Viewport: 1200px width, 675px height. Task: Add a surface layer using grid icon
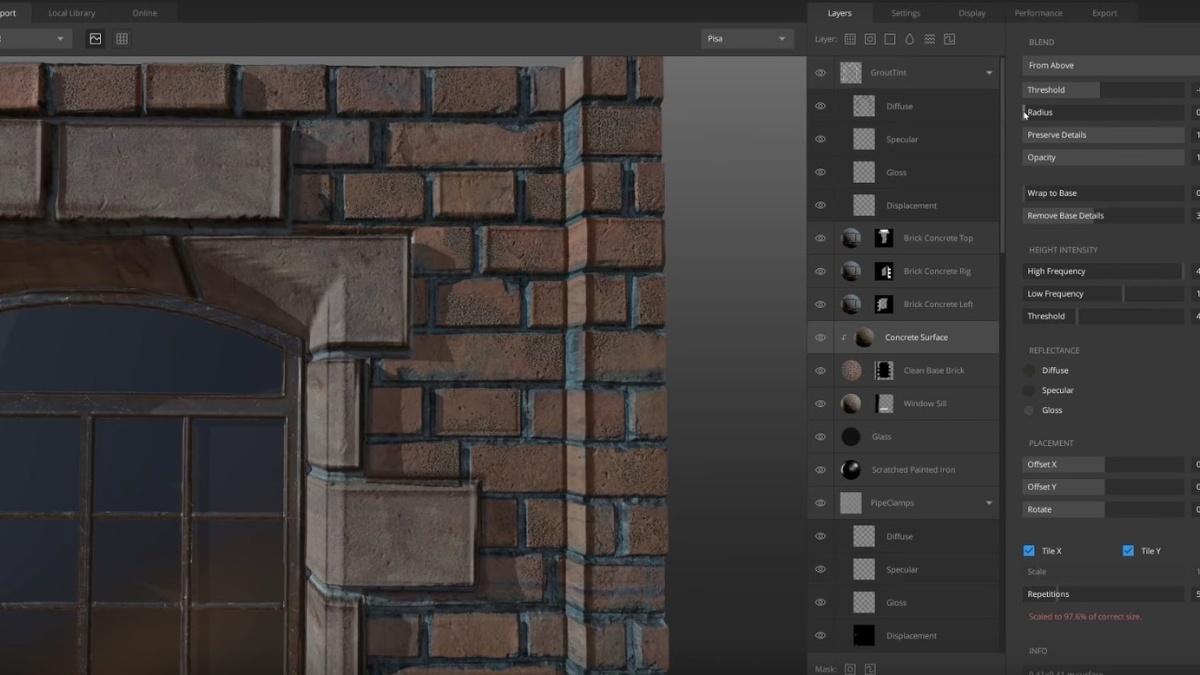pyautogui.click(x=850, y=39)
